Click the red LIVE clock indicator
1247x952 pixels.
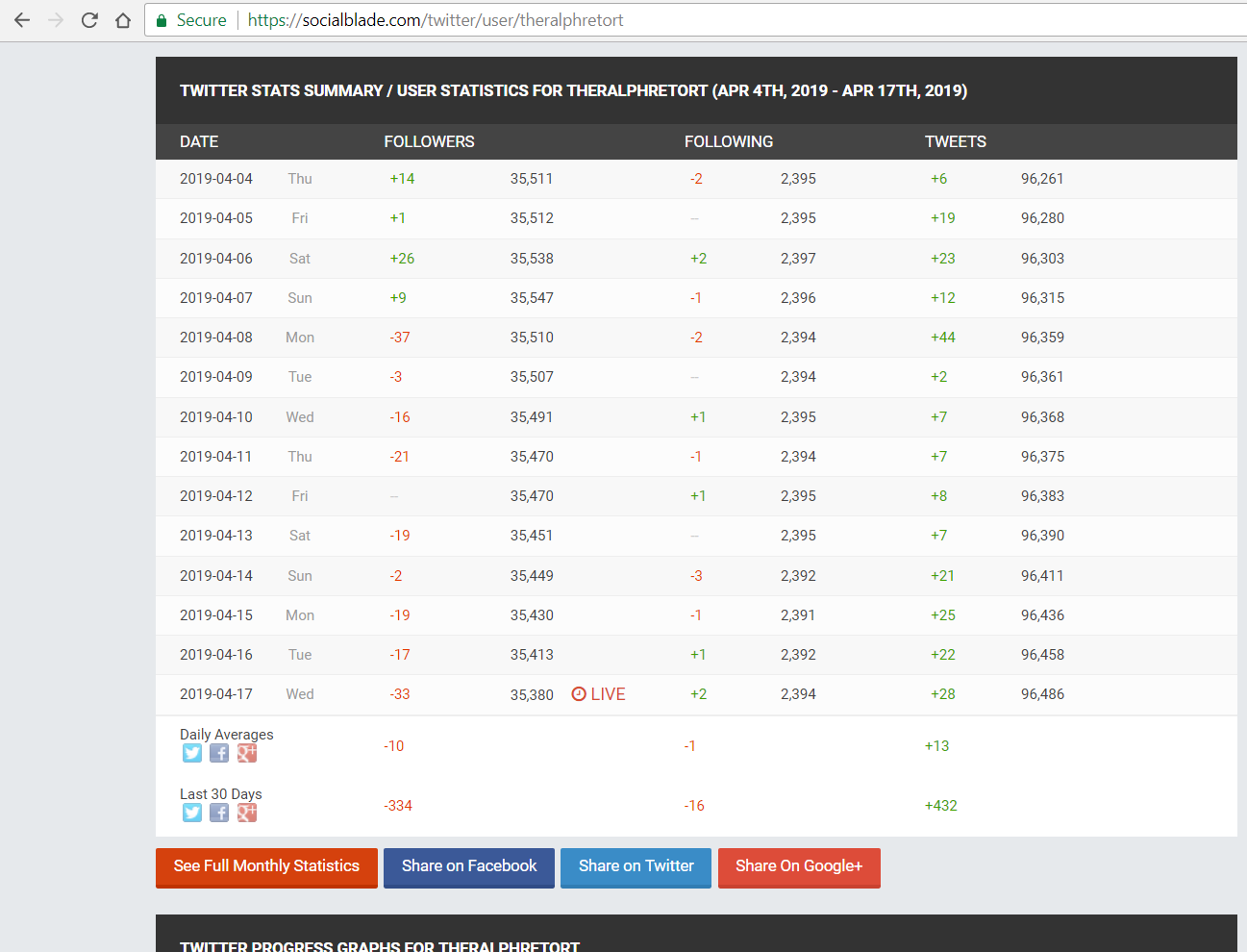[598, 694]
